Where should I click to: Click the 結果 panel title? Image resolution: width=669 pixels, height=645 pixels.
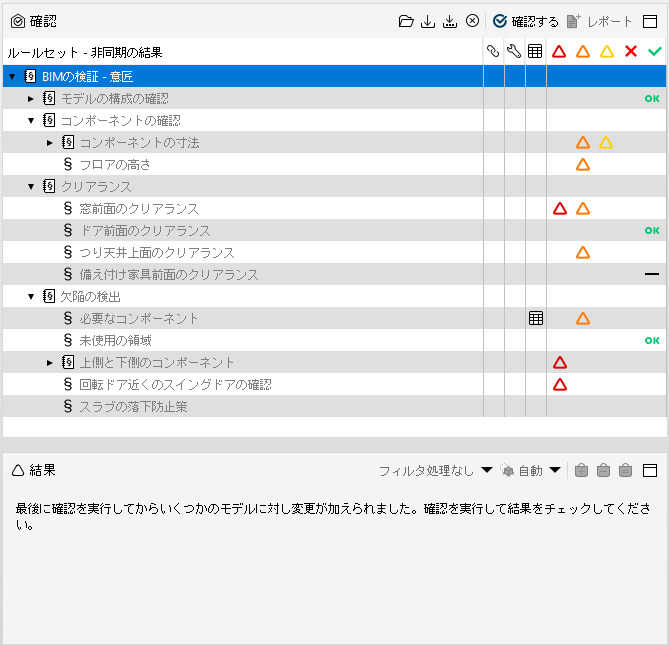[42, 470]
